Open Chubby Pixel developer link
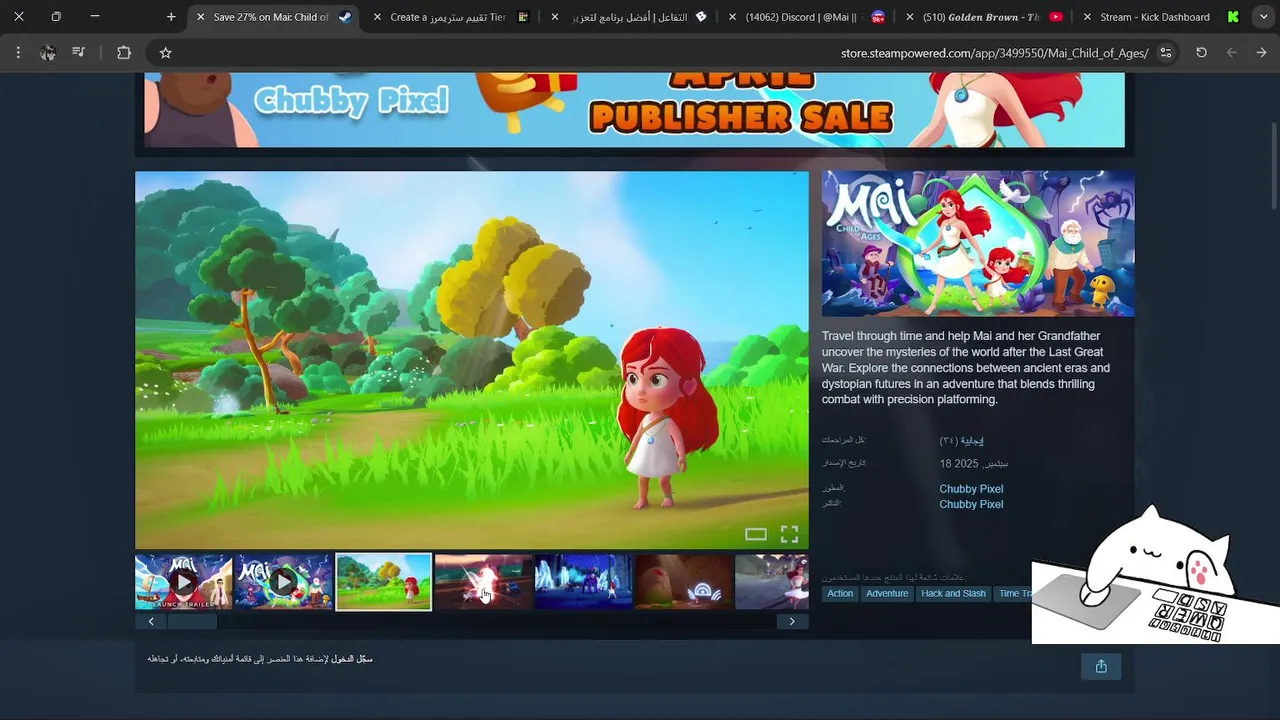This screenshot has width=1280, height=720. tap(971, 489)
